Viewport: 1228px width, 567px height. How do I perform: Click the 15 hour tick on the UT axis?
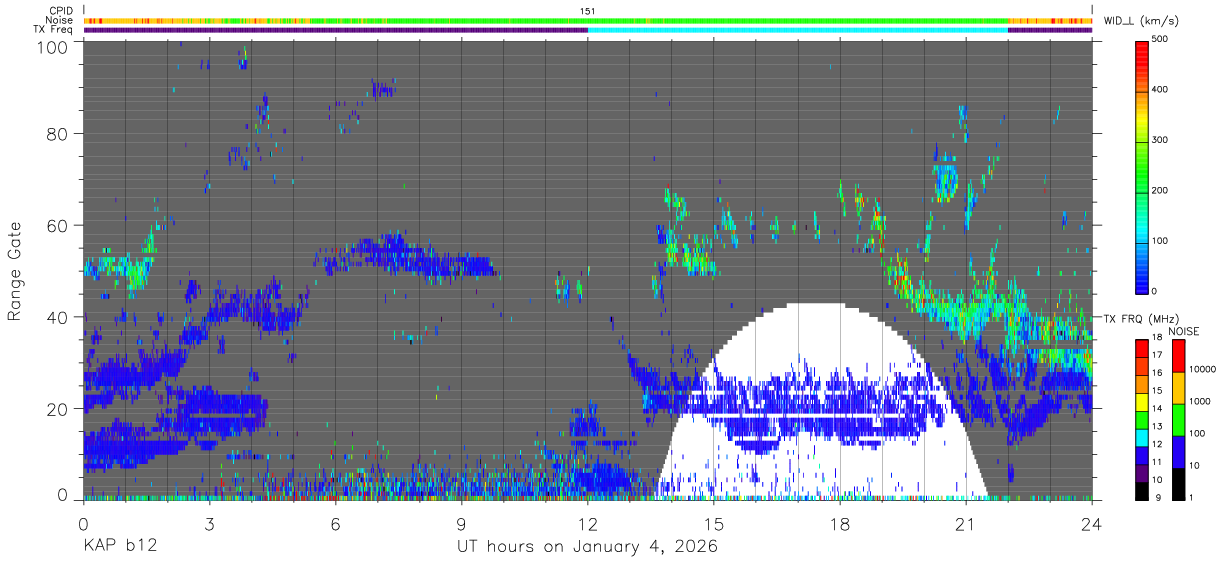(x=714, y=524)
